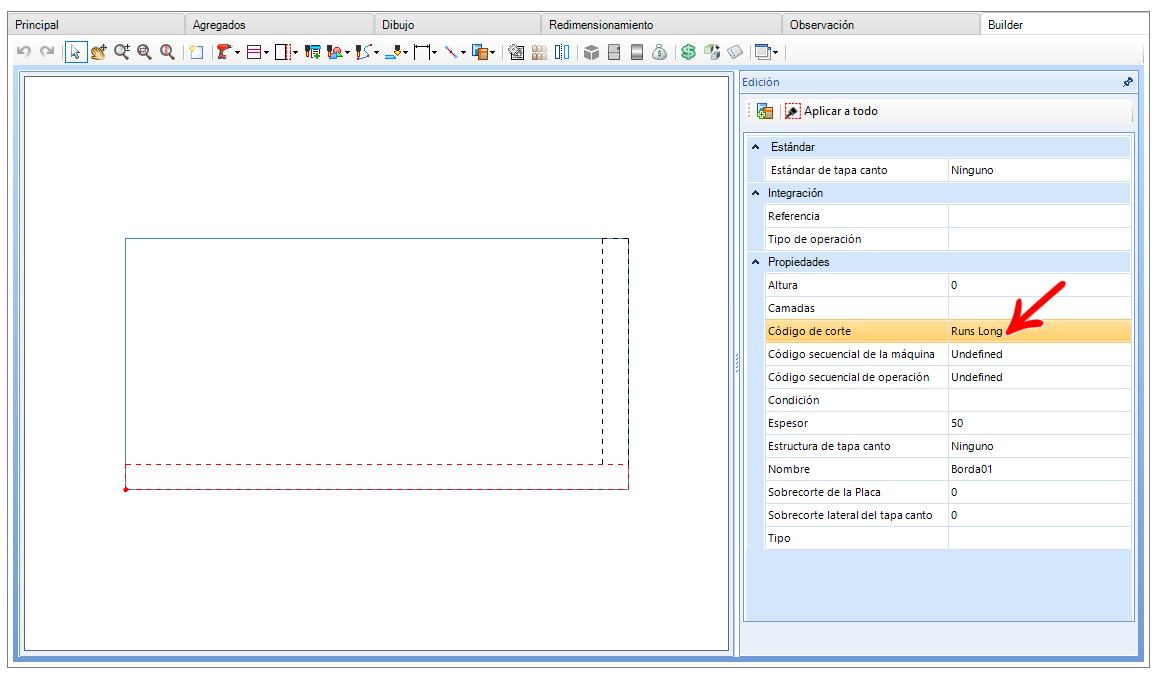Click the zoom reset magnifier icon
This screenshot has height=680, width=1167.
pos(167,51)
